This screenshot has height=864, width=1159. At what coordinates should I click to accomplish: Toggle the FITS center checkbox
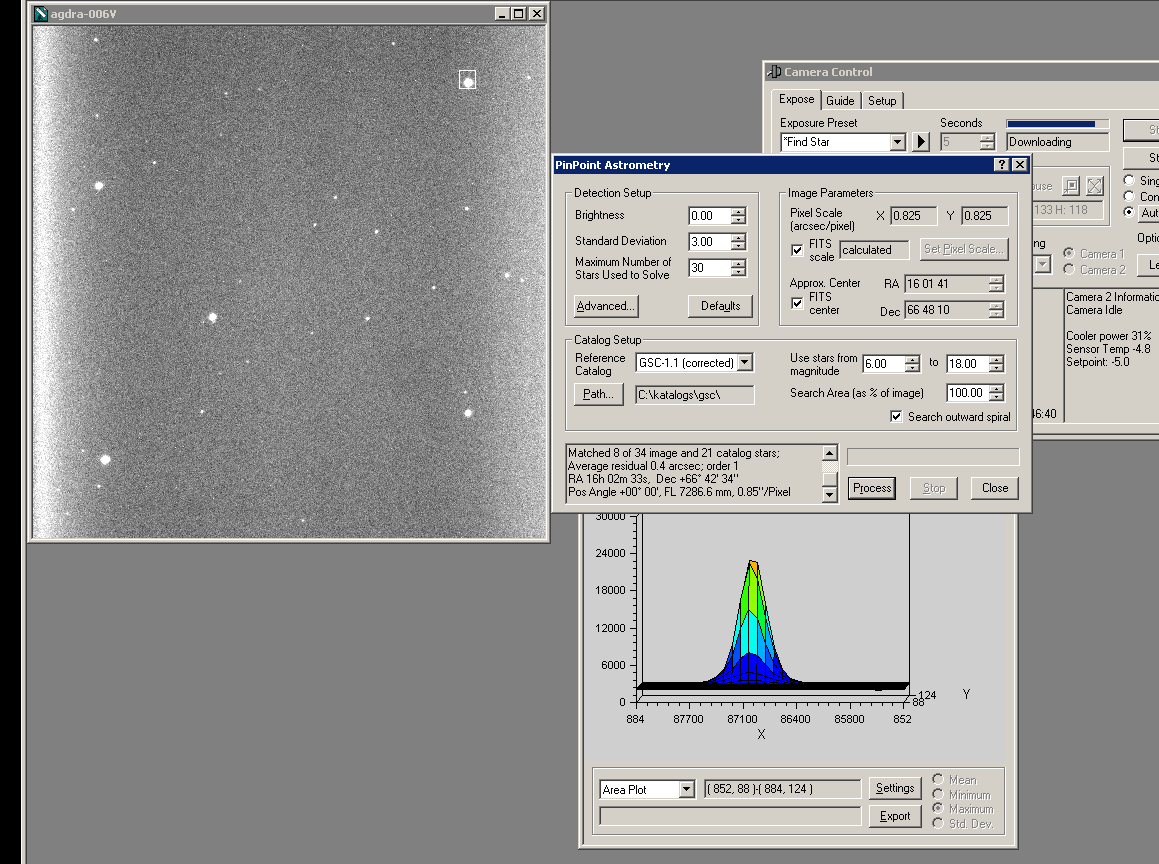[x=797, y=303]
